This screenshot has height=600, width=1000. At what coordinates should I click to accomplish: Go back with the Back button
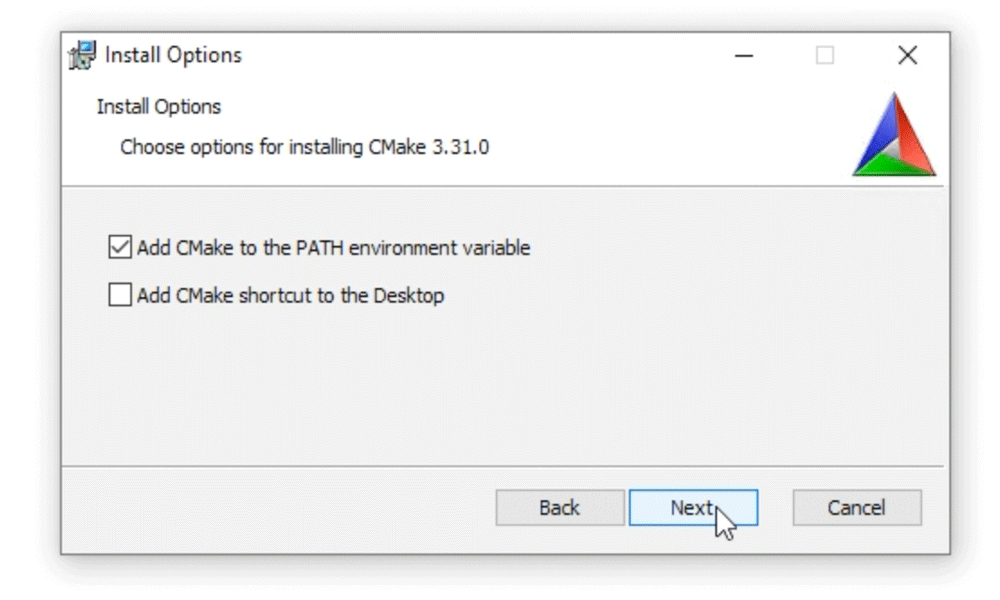click(x=560, y=508)
